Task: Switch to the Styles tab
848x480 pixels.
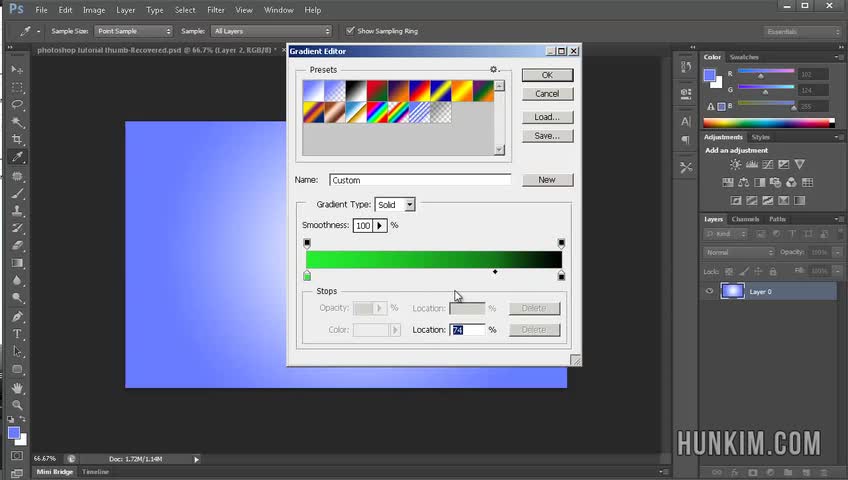Action: coord(760,137)
